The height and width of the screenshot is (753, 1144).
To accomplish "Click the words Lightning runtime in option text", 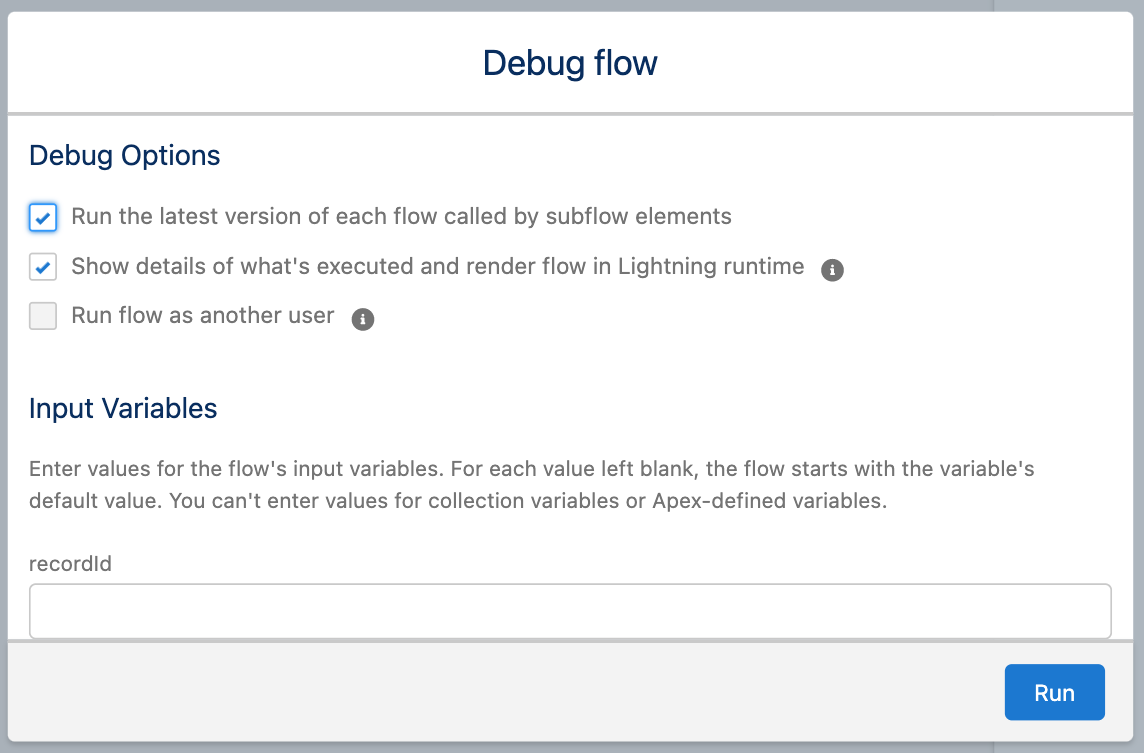I will tap(711, 266).
